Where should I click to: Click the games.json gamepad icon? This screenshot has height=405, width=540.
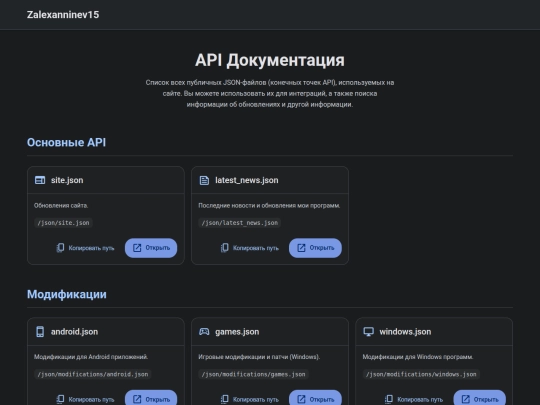pyautogui.click(x=204, y=332)
